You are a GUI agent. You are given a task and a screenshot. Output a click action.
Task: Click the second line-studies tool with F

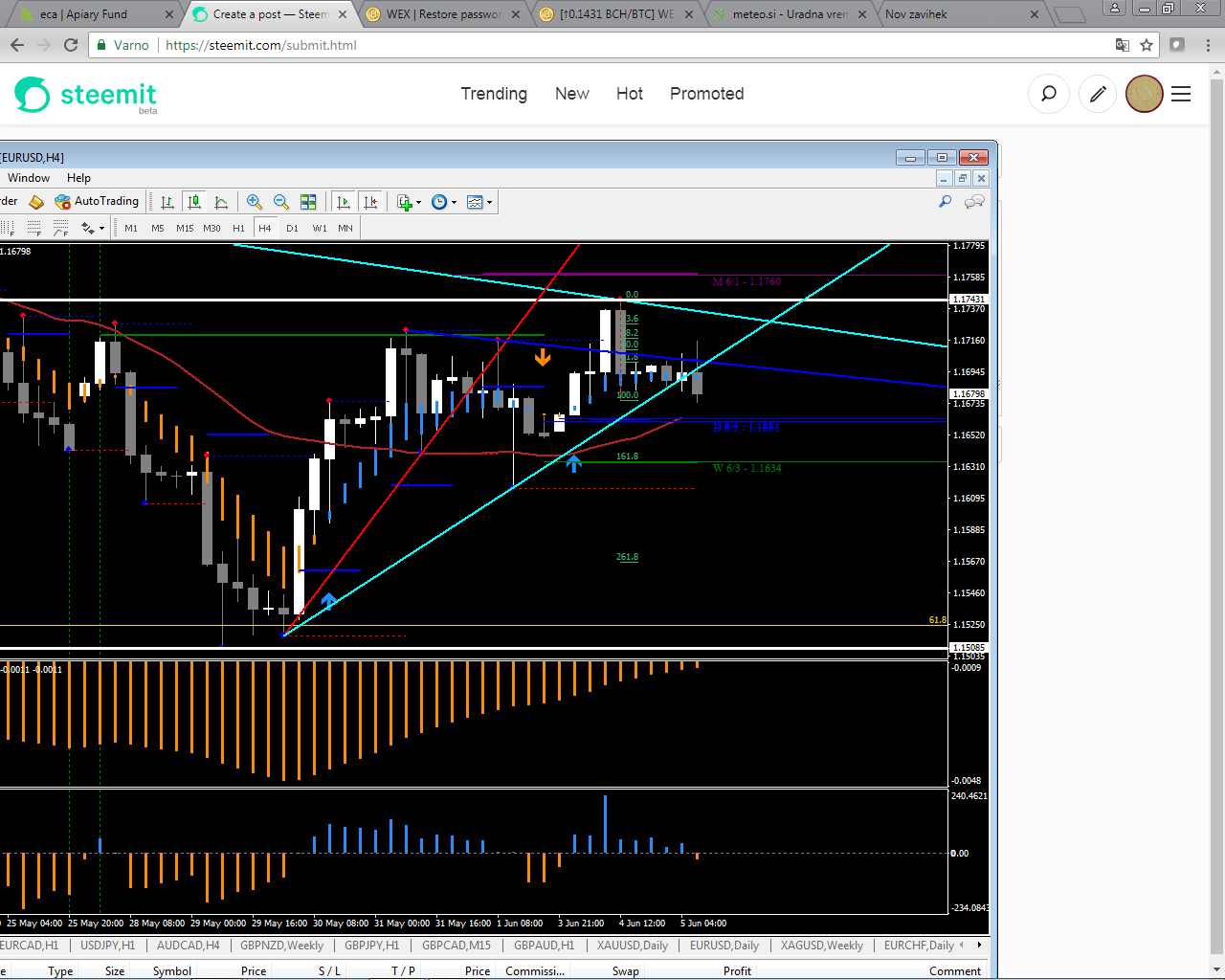tap(34, 228)
